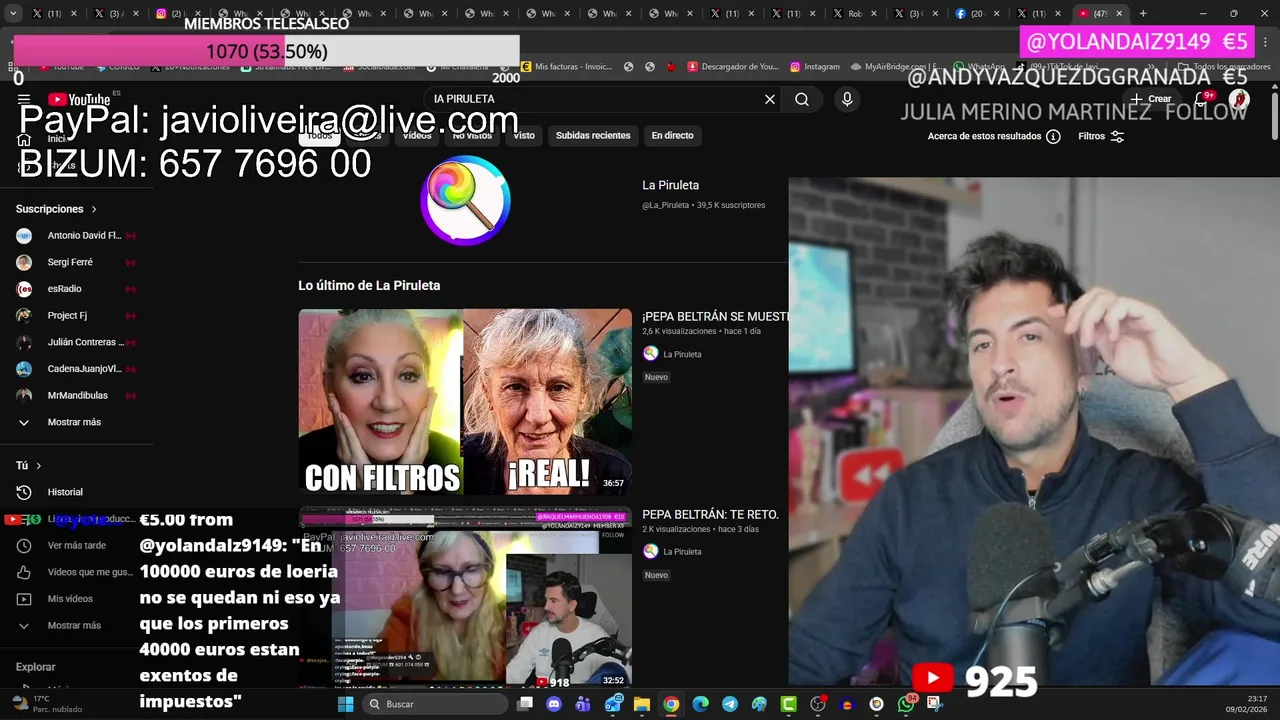Open Windows Start menu
The image size is (1280, 720).
[346, 704]
